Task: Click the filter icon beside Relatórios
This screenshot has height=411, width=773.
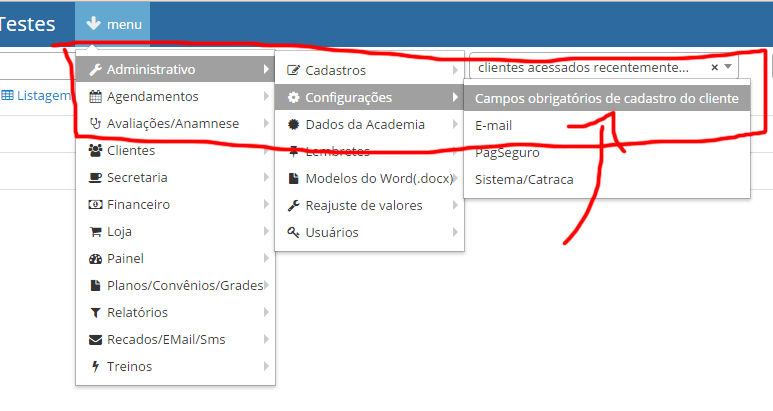Action: pyautogui.click(x=96, y=313)
